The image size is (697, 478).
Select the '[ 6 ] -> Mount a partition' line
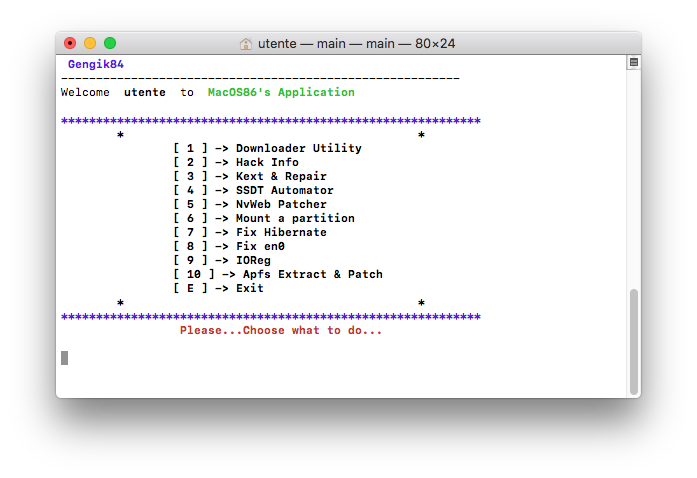pos(264,218)
